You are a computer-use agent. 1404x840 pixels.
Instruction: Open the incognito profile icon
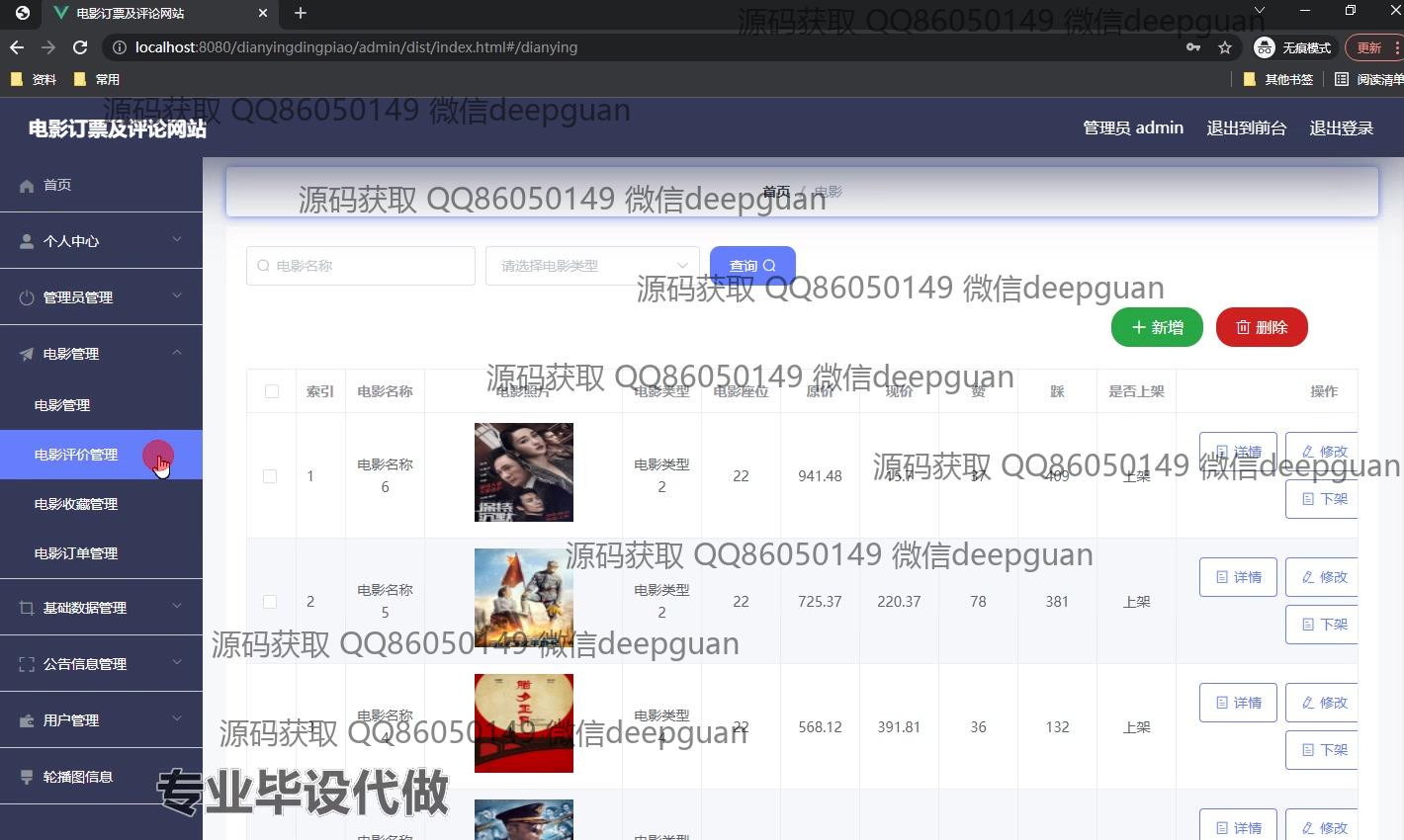tap(1264, 47)
